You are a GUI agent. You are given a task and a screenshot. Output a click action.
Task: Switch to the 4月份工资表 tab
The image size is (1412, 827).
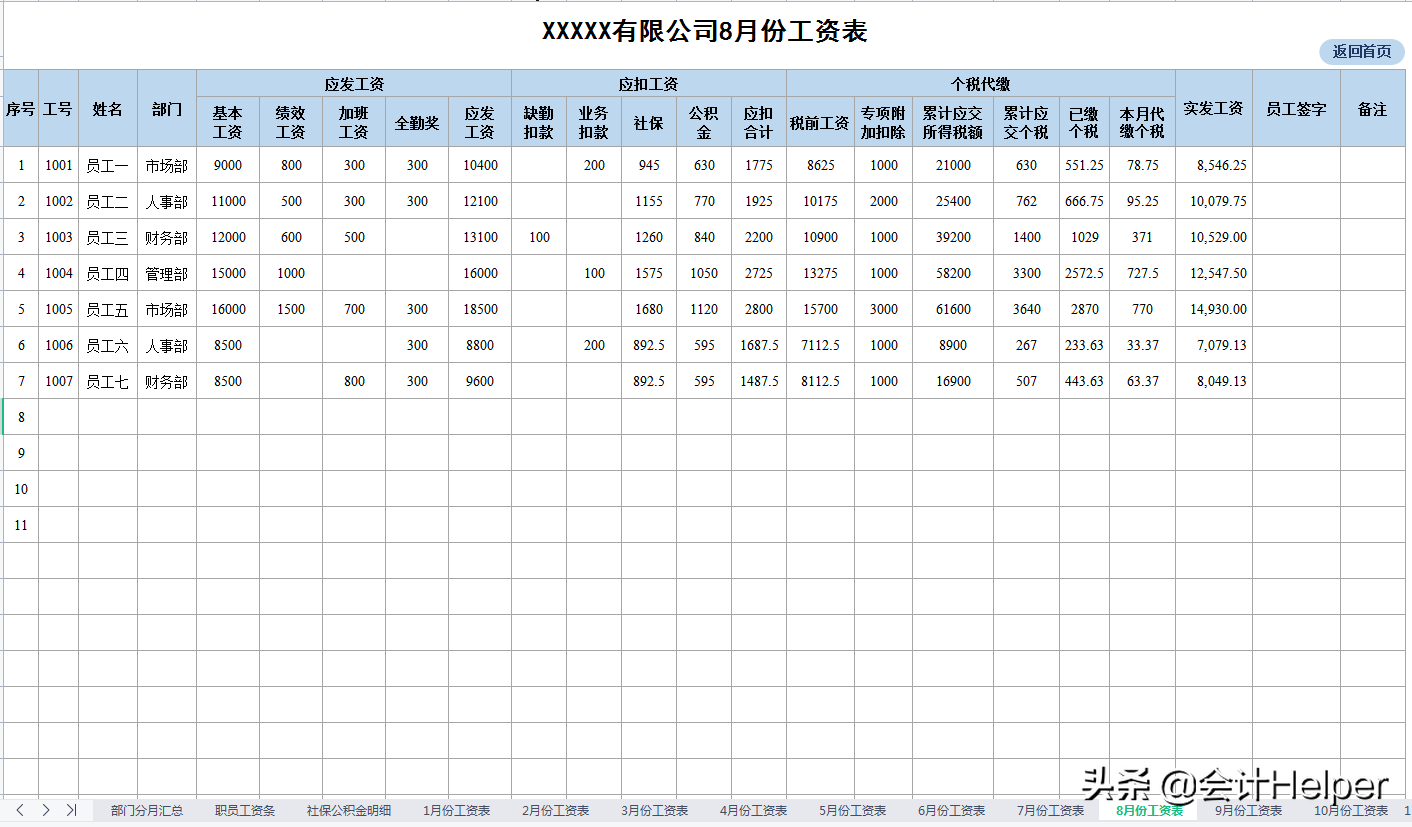coord(754,811)
